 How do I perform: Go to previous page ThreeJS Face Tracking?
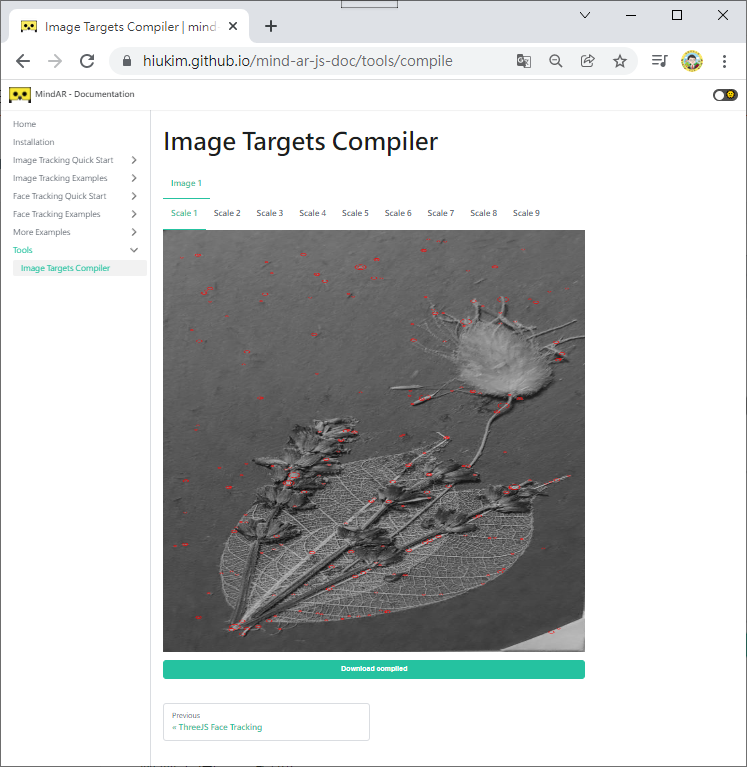pos(266,722)
